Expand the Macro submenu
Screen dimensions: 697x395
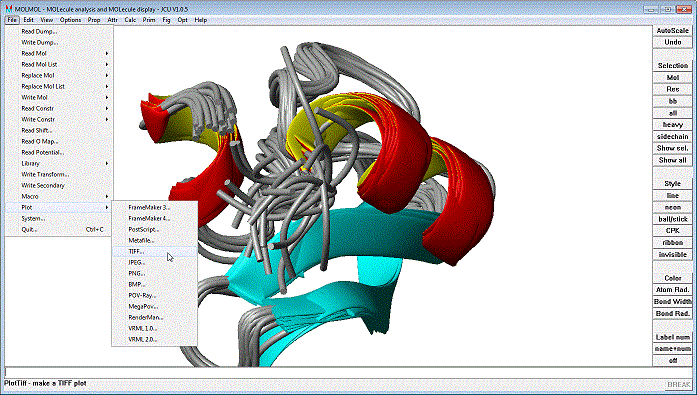[59, 196]
